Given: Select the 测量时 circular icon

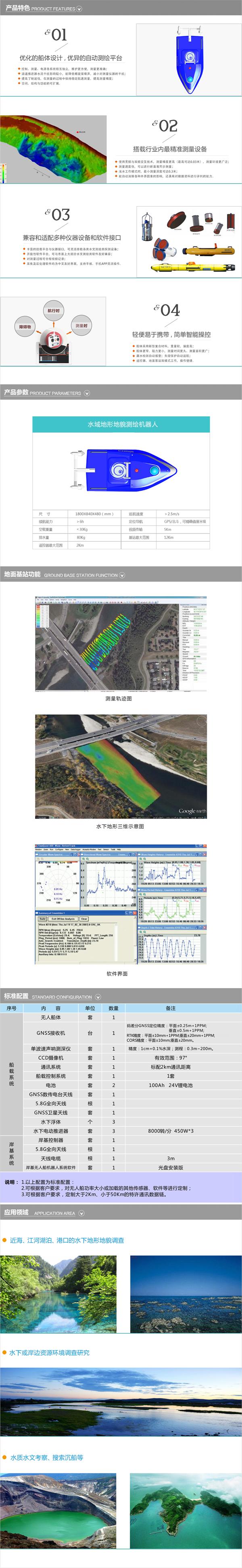Looking at the screenshot, I should coord(81,326).
